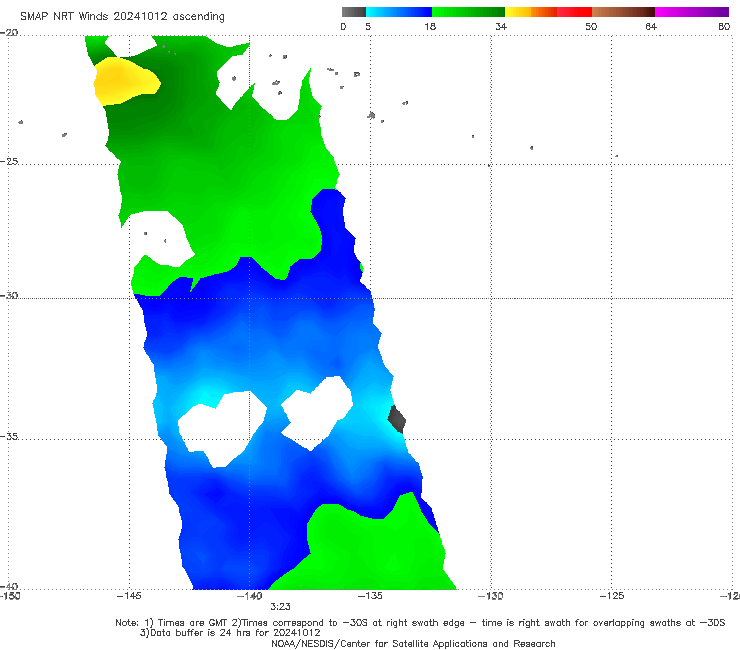
Task: Click the longitude label -150
Action: coord(10,596)
